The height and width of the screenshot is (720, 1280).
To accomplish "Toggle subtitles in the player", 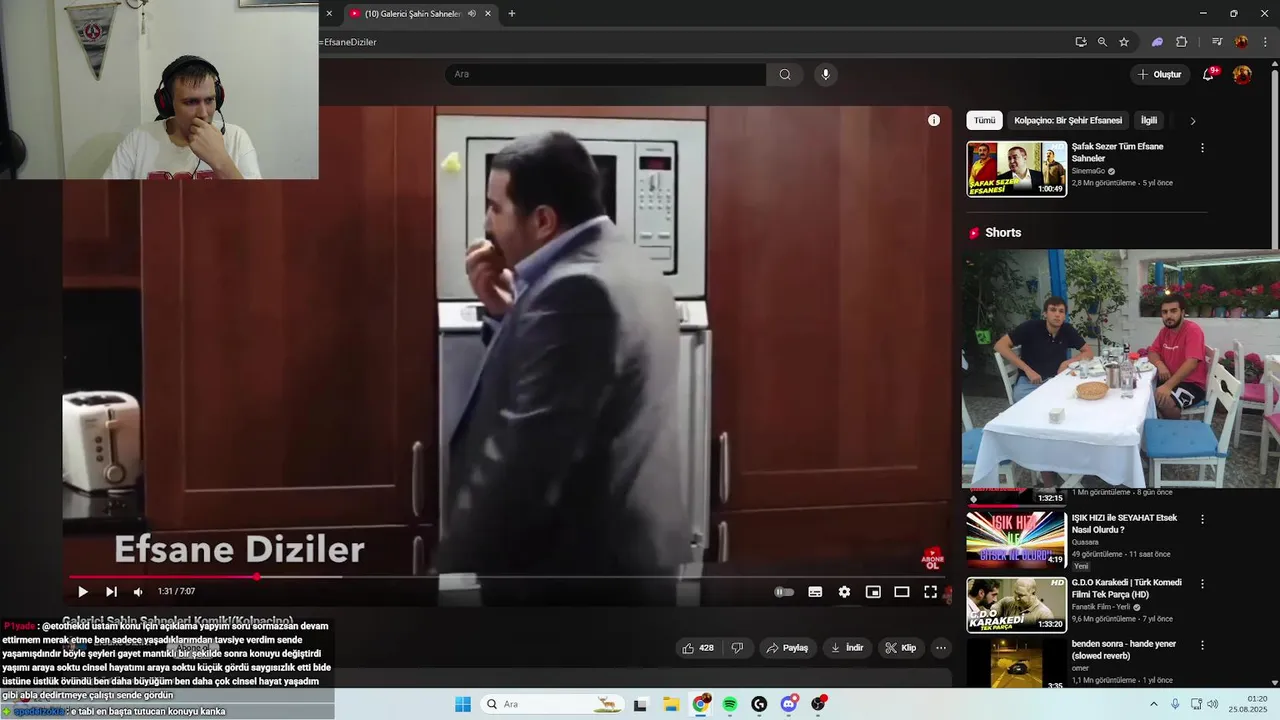I will tap(815, 592).
